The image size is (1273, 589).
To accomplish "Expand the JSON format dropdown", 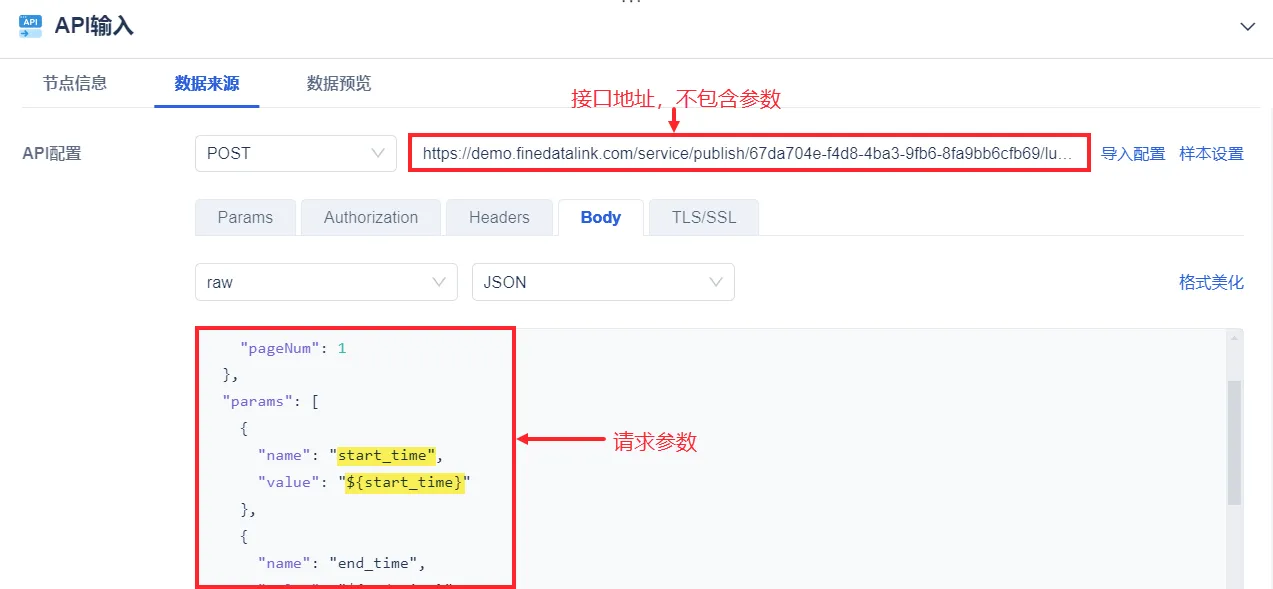I will click(603, 282).
